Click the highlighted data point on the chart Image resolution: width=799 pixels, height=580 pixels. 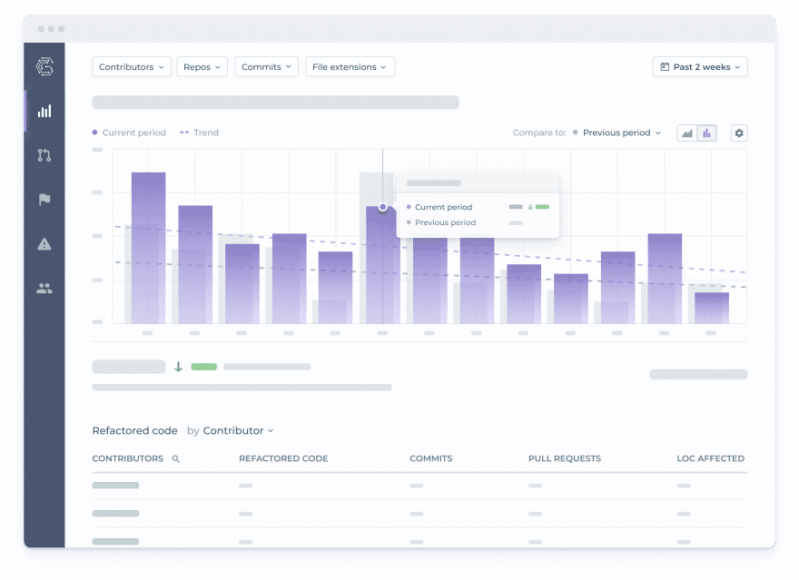pyautogui.click(x=383, y=207)
